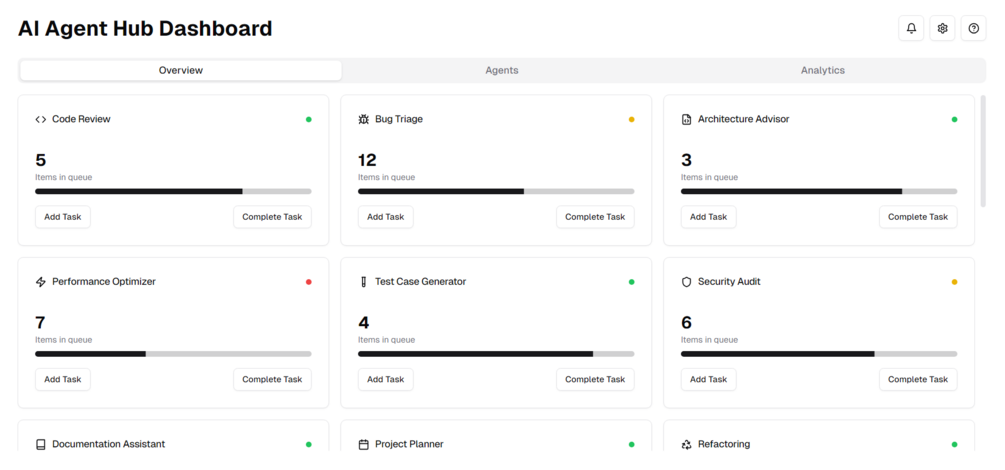Add a task to Security Audit
The image size is (1005, 470).
pos(709,380)
